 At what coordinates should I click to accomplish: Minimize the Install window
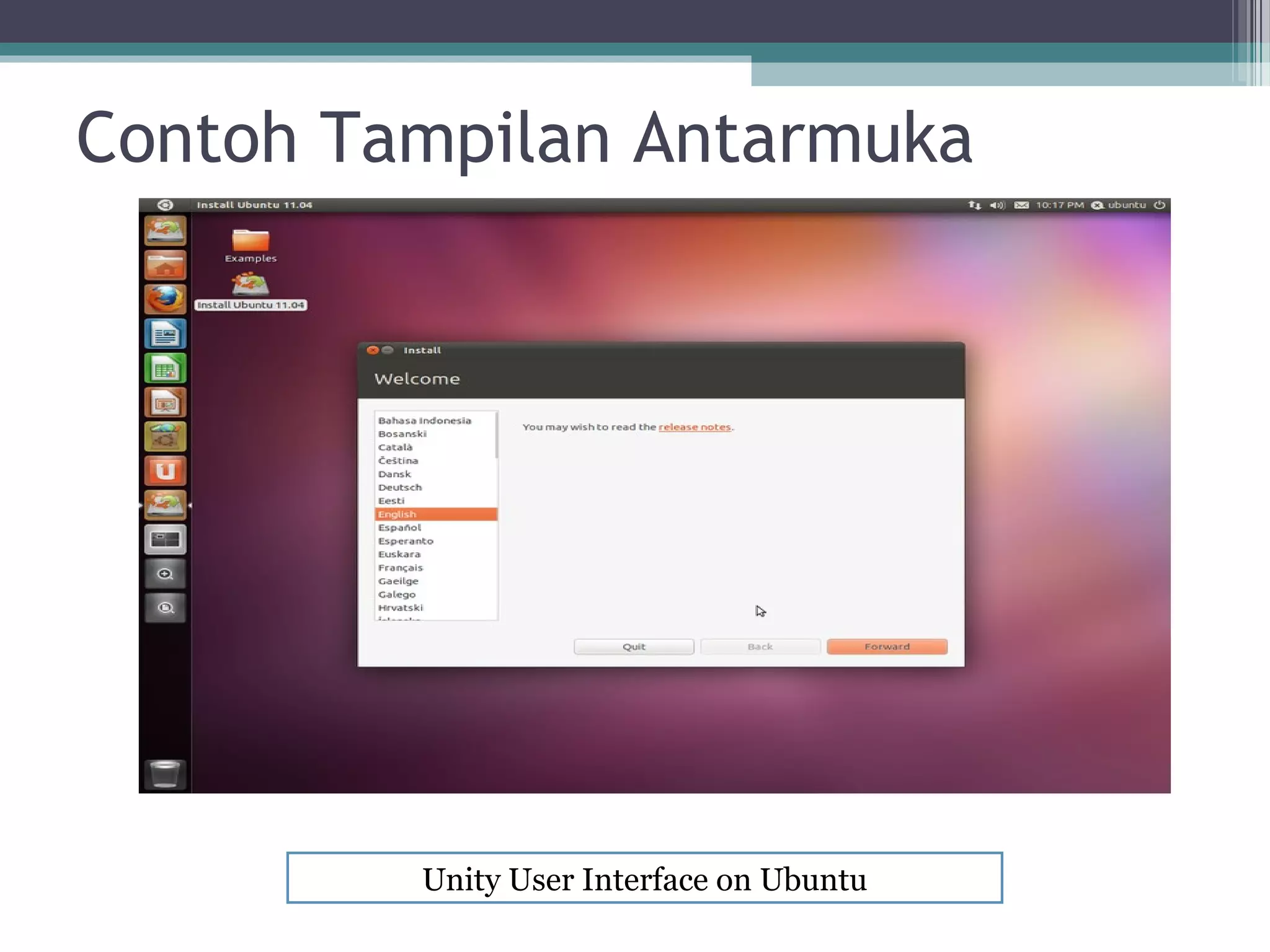click(x=388, y=350)
